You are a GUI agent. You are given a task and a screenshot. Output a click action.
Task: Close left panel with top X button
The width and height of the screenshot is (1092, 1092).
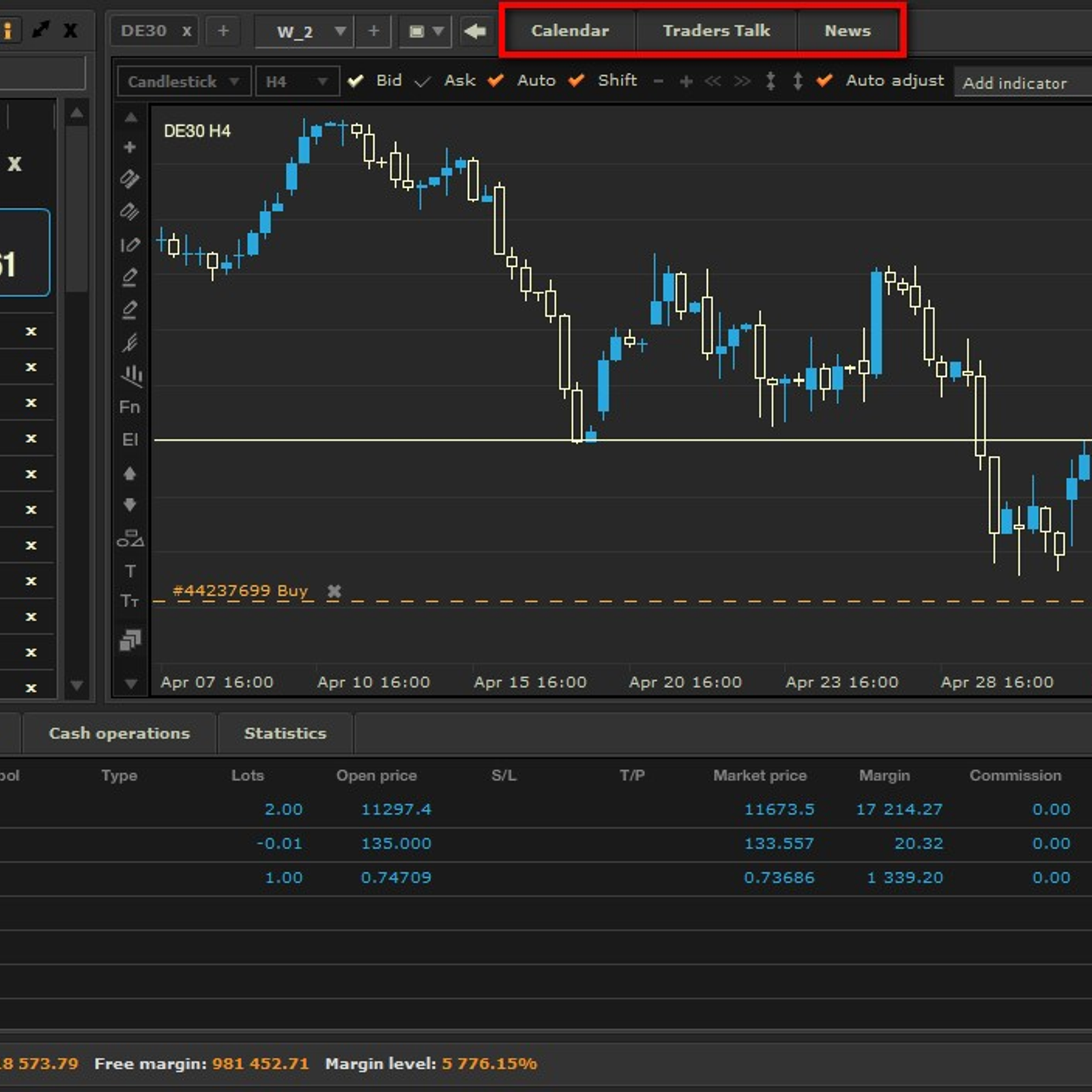pyautogui.click(x=70, y=30)
